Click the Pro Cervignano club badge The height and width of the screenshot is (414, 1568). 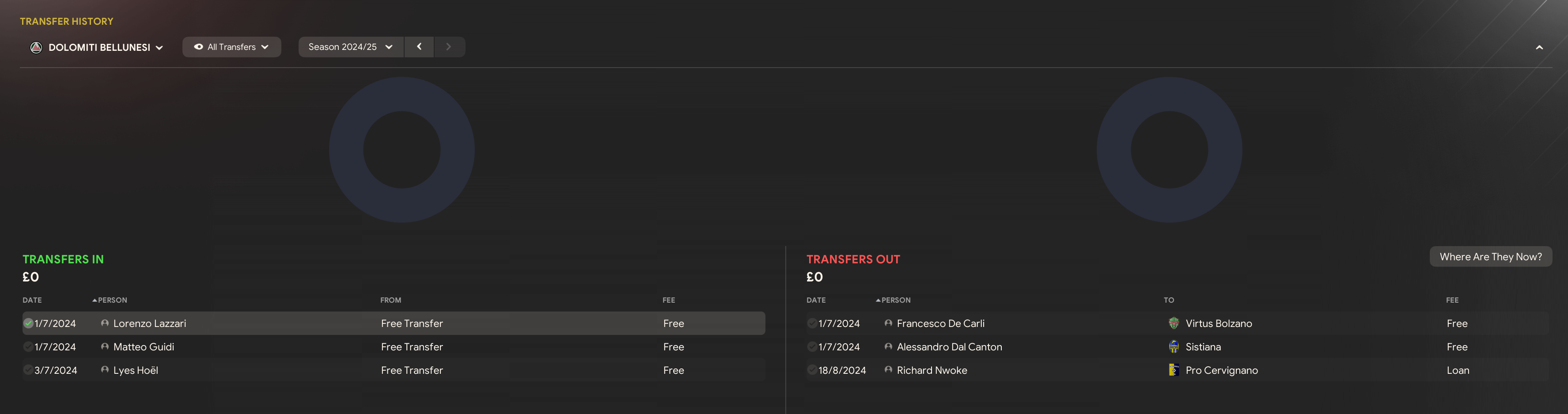pyautogui.click(x=1174, y=370)
